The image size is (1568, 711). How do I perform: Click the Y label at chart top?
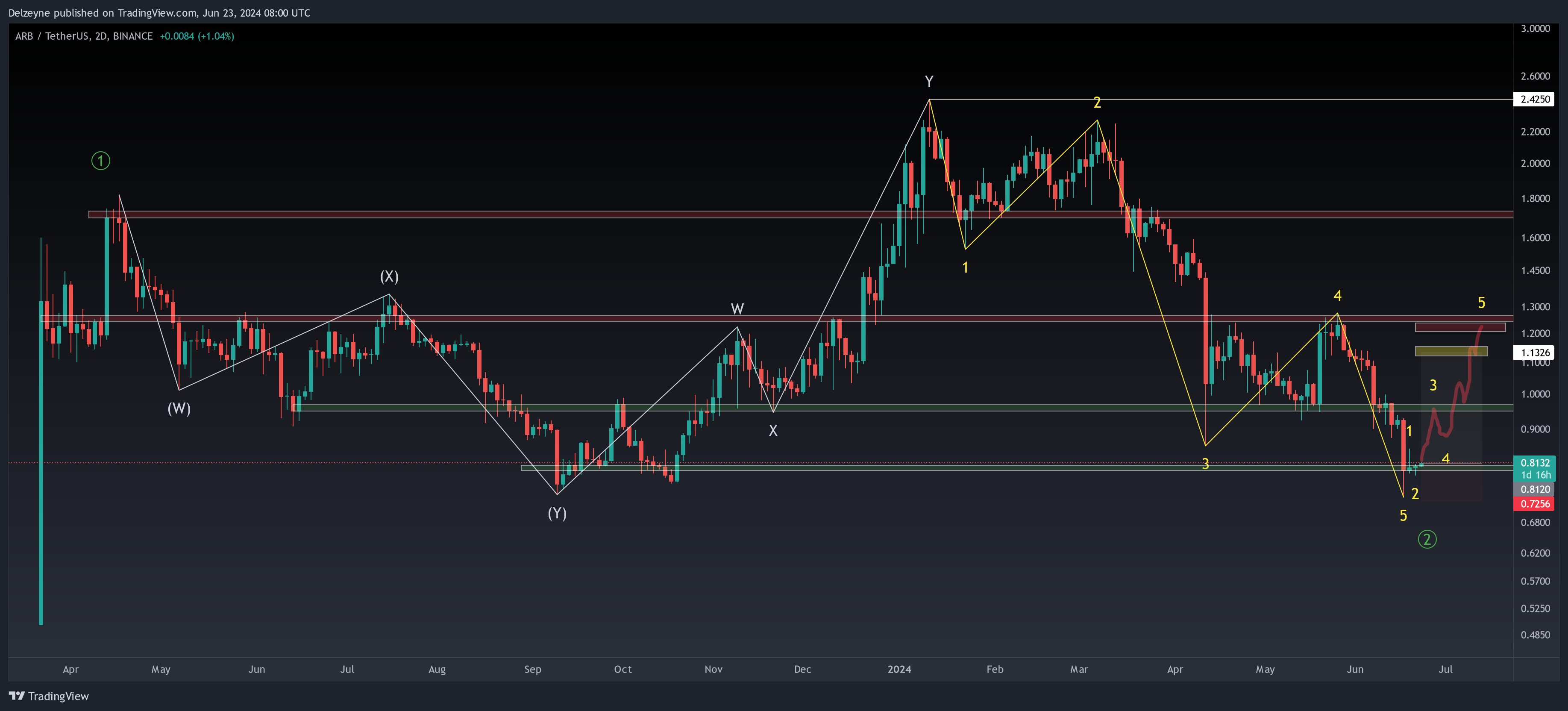tap(929, 81)
